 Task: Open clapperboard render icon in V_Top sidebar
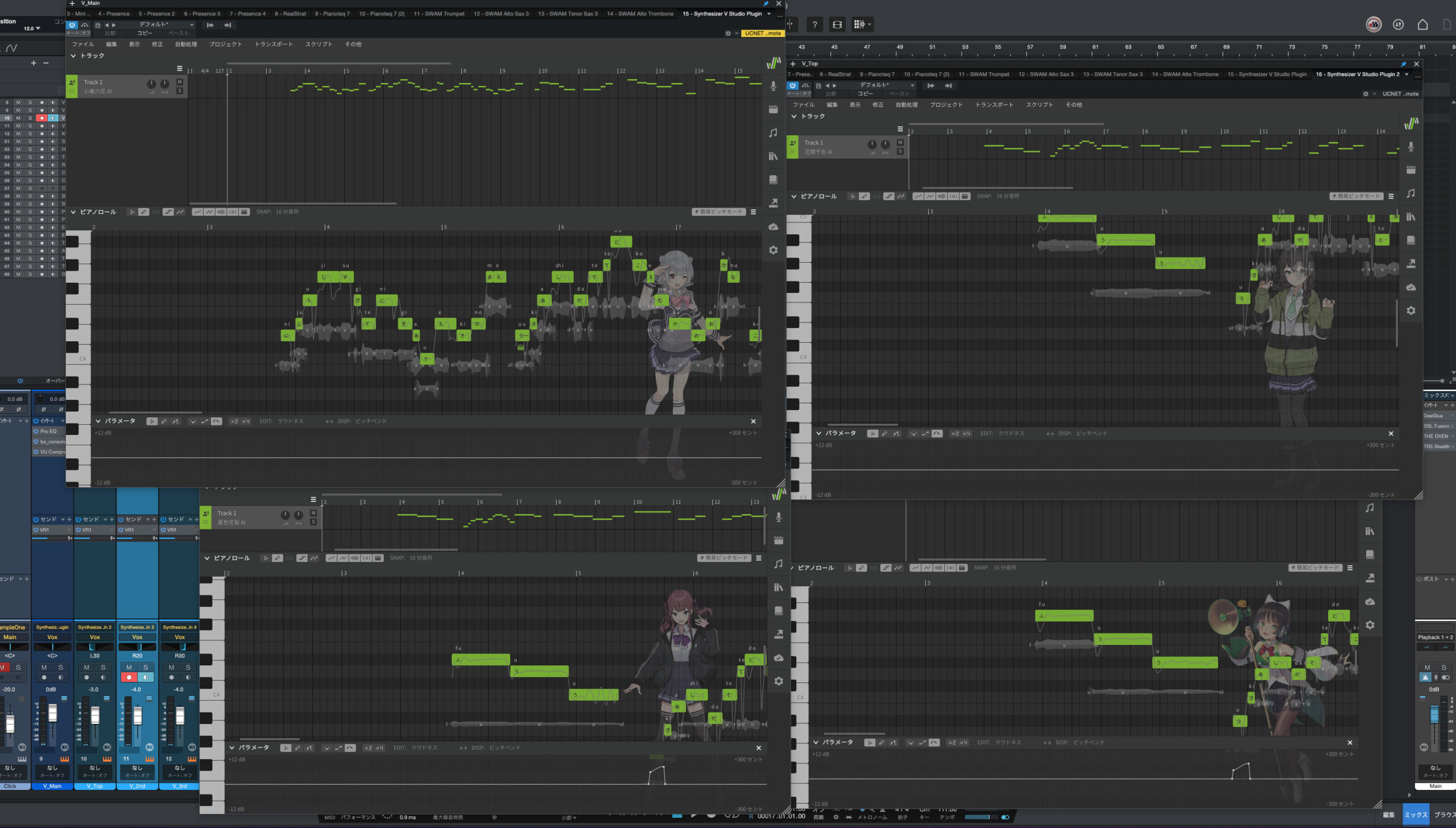click(x=1410, y=170)
